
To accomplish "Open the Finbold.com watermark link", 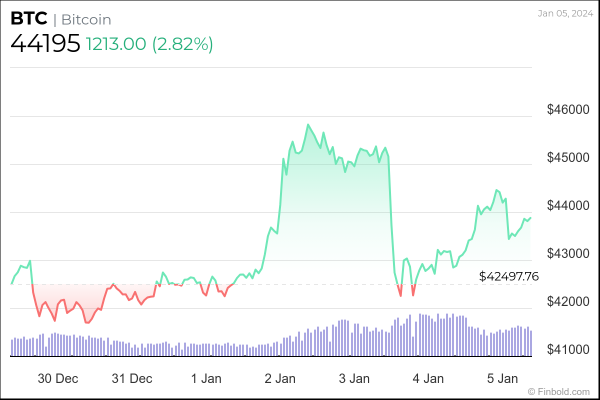I will point(563,392).
